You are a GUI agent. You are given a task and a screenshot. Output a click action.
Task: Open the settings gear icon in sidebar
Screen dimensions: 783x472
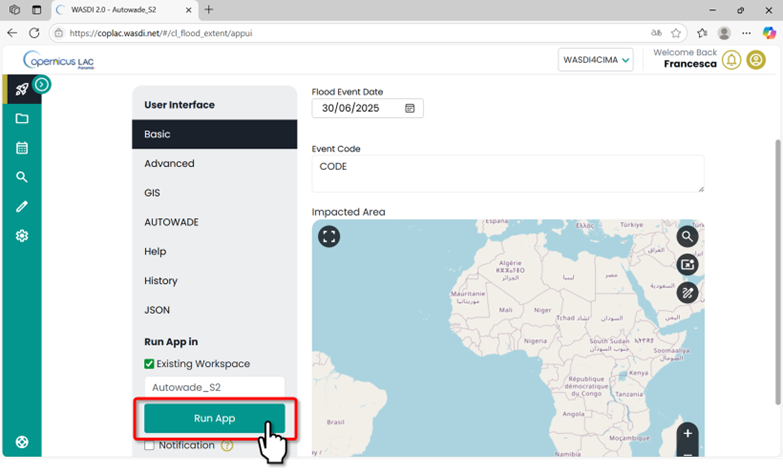[21, 236]
